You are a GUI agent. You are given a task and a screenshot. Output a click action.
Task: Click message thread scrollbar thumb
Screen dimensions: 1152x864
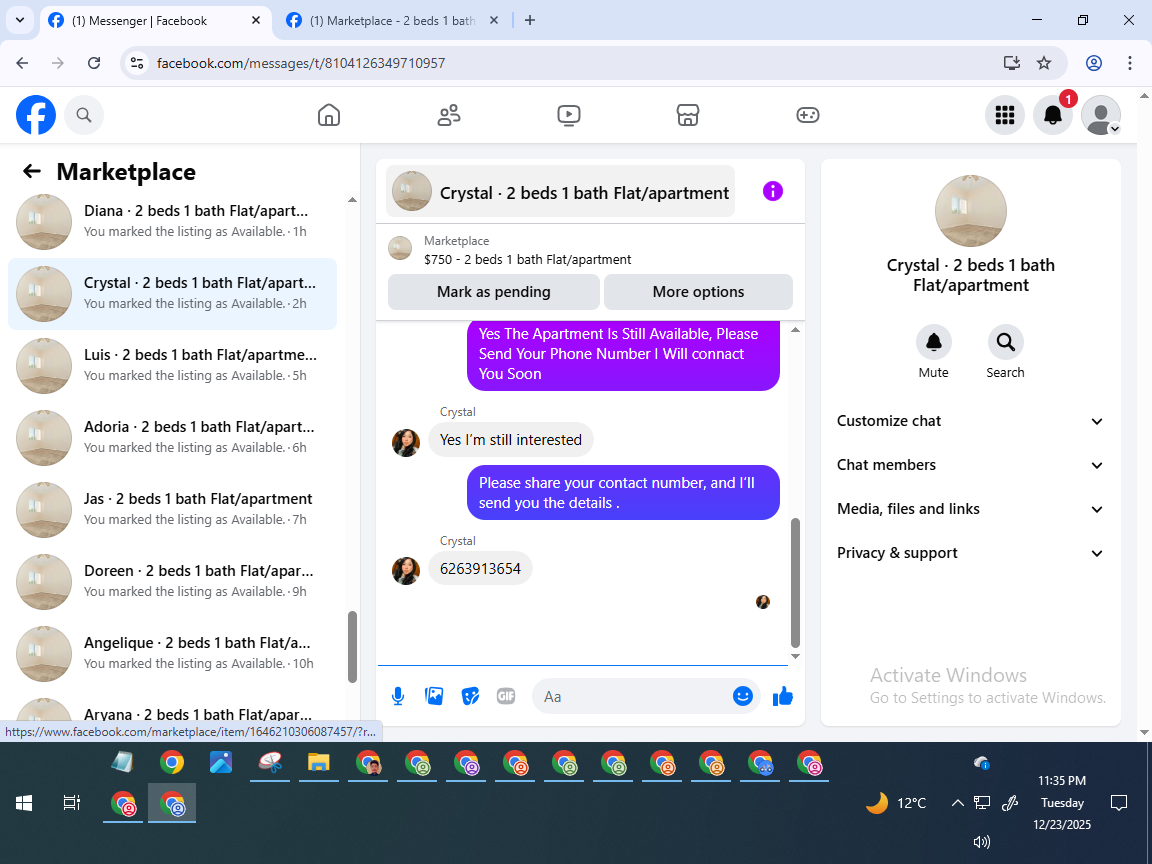[x=795, y=583]
